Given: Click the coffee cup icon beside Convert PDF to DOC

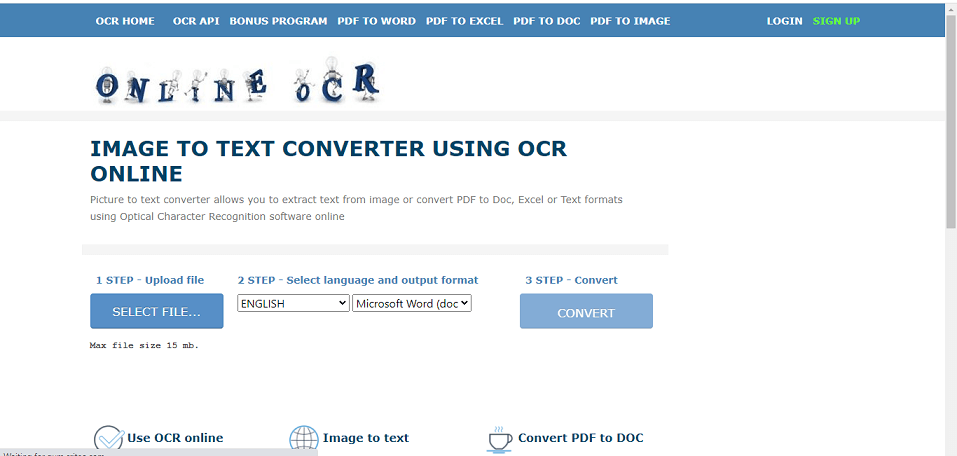Looking at the screenshot, I should (500, 440).
